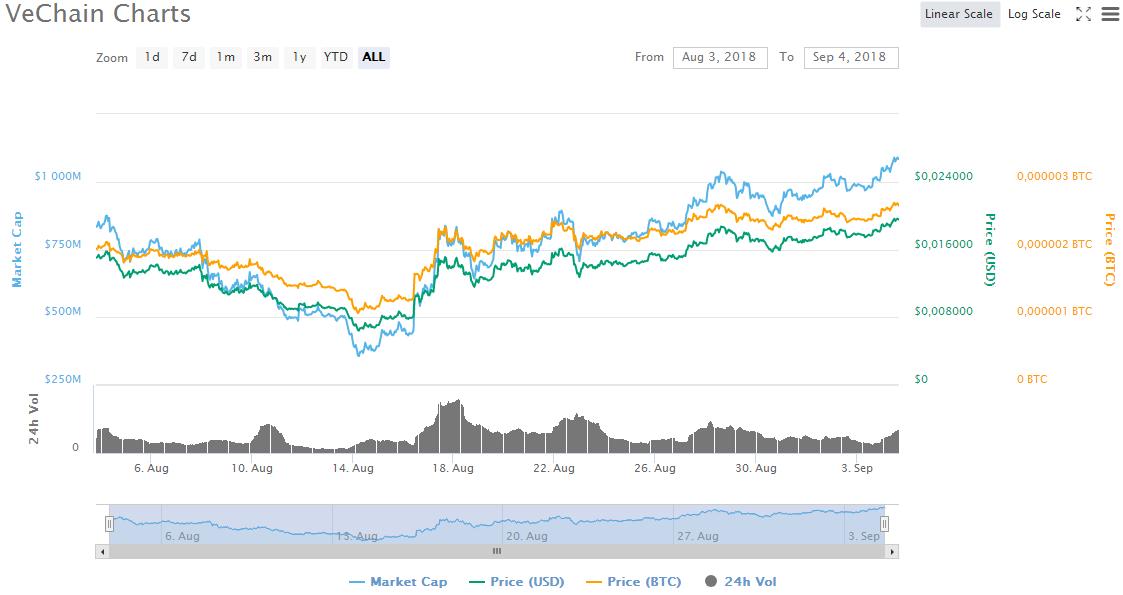The image size is (1123, 595).
Task: Click the 27. Aug navigator label
Action: click(x=698, y=536)
